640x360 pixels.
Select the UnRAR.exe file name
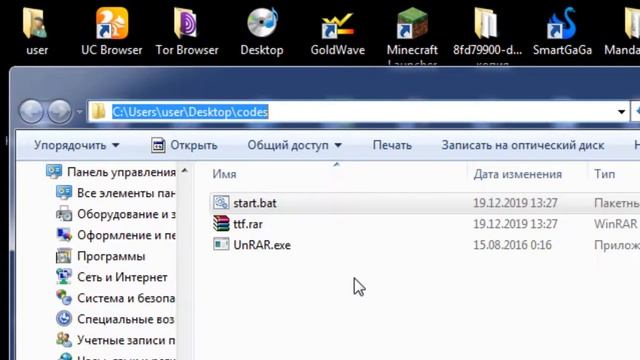coord(262,245)
